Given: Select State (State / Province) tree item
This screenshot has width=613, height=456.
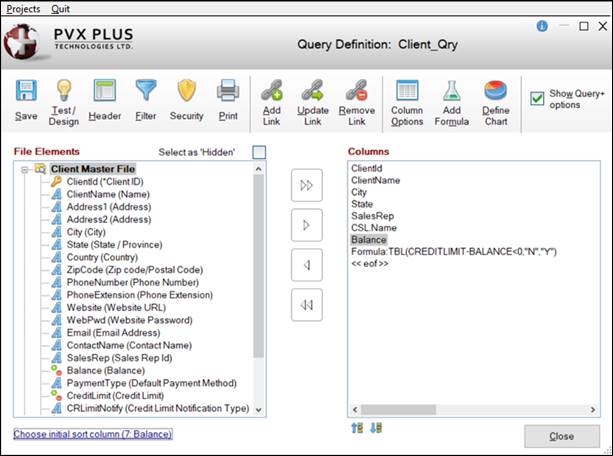Looking at the screenshot, I should point(114,244).
